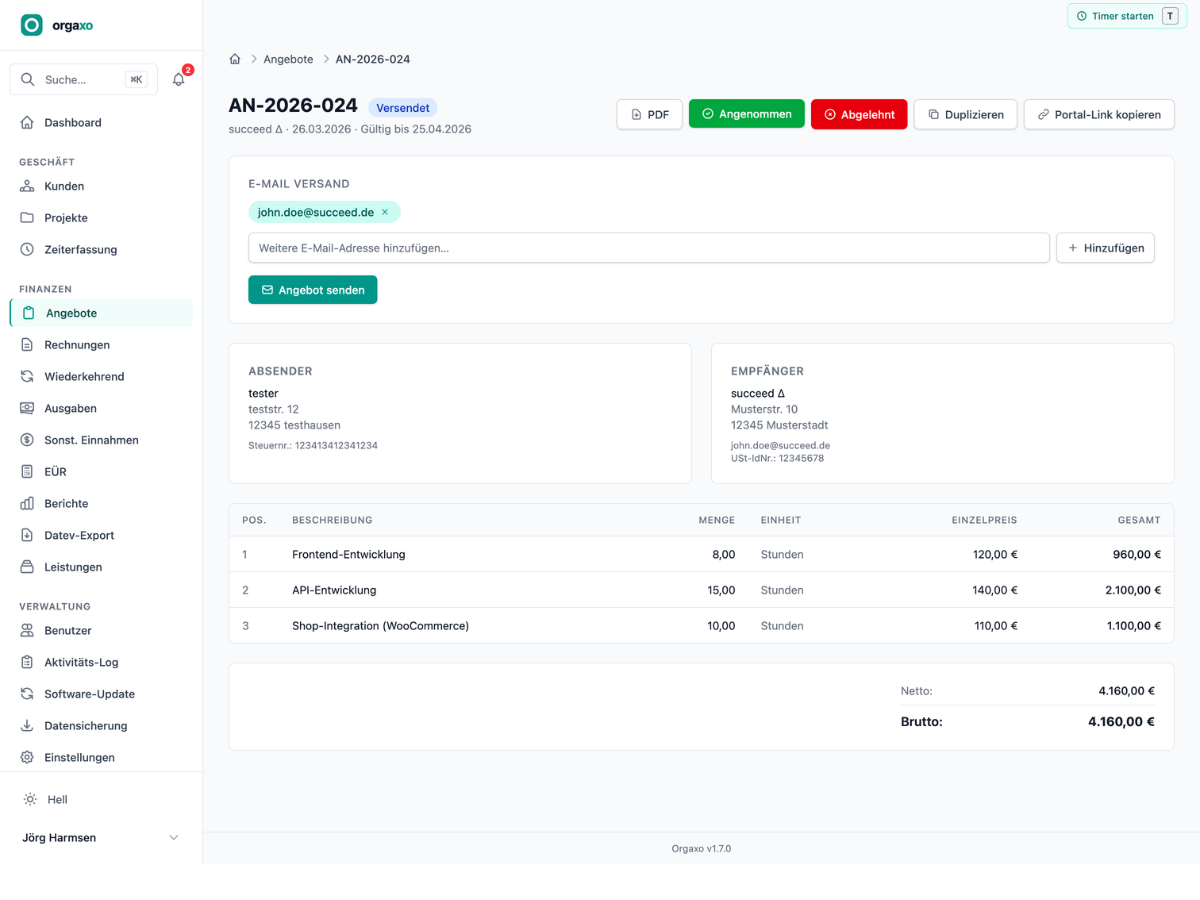Click the Suche search field

coord(84,79)
